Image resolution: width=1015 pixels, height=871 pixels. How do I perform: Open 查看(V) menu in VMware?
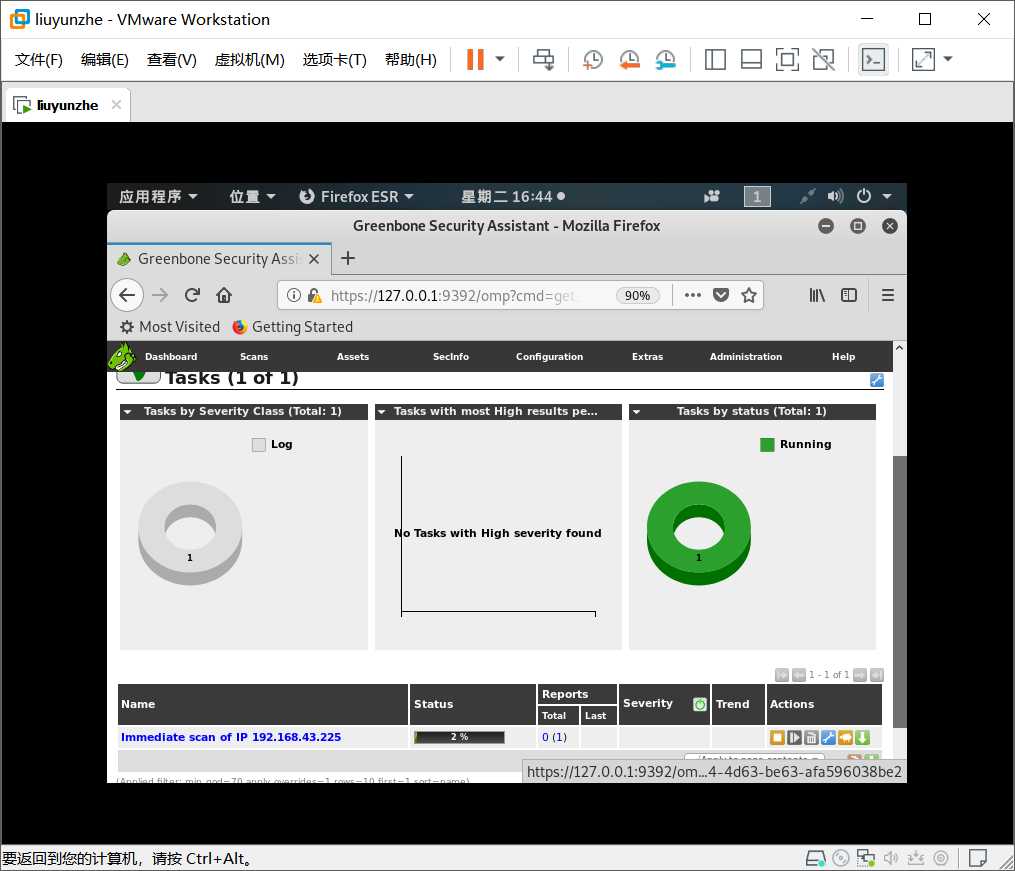tap(172, 60)
